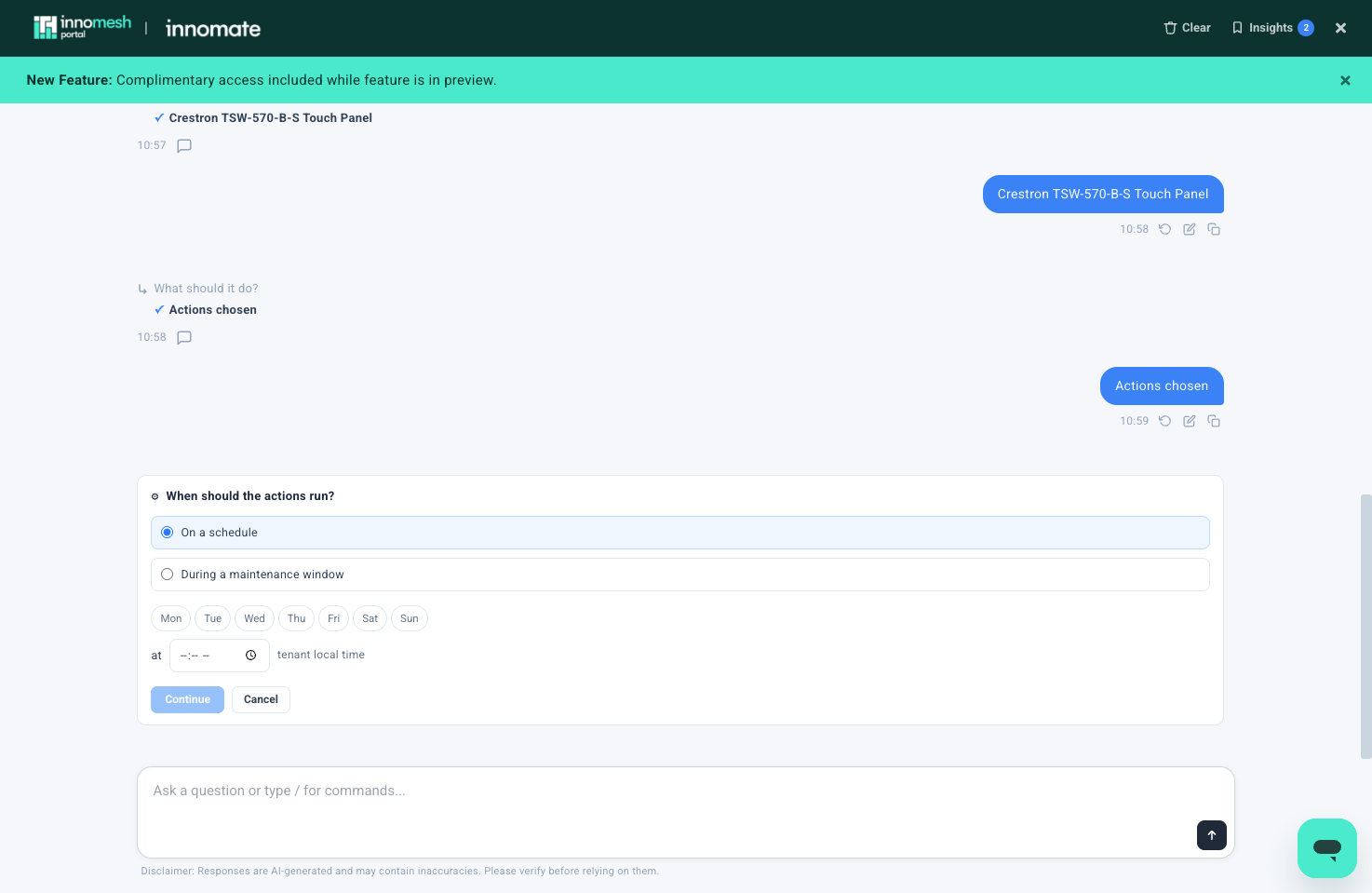Screen dimensions: 1372x893
Task: Toggle the Tue day chip
Action: tap(213, 618)
